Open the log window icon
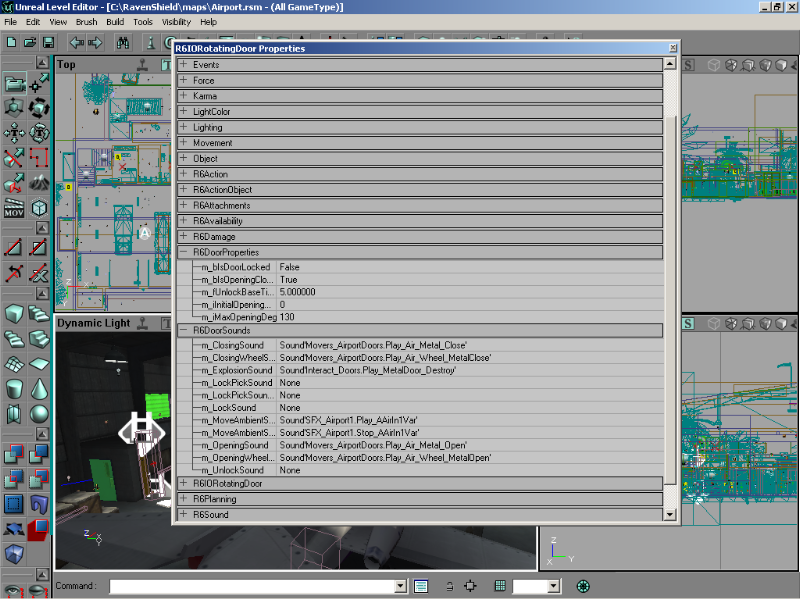This screenshot has width=800, height=600. [x=421, y=586]
